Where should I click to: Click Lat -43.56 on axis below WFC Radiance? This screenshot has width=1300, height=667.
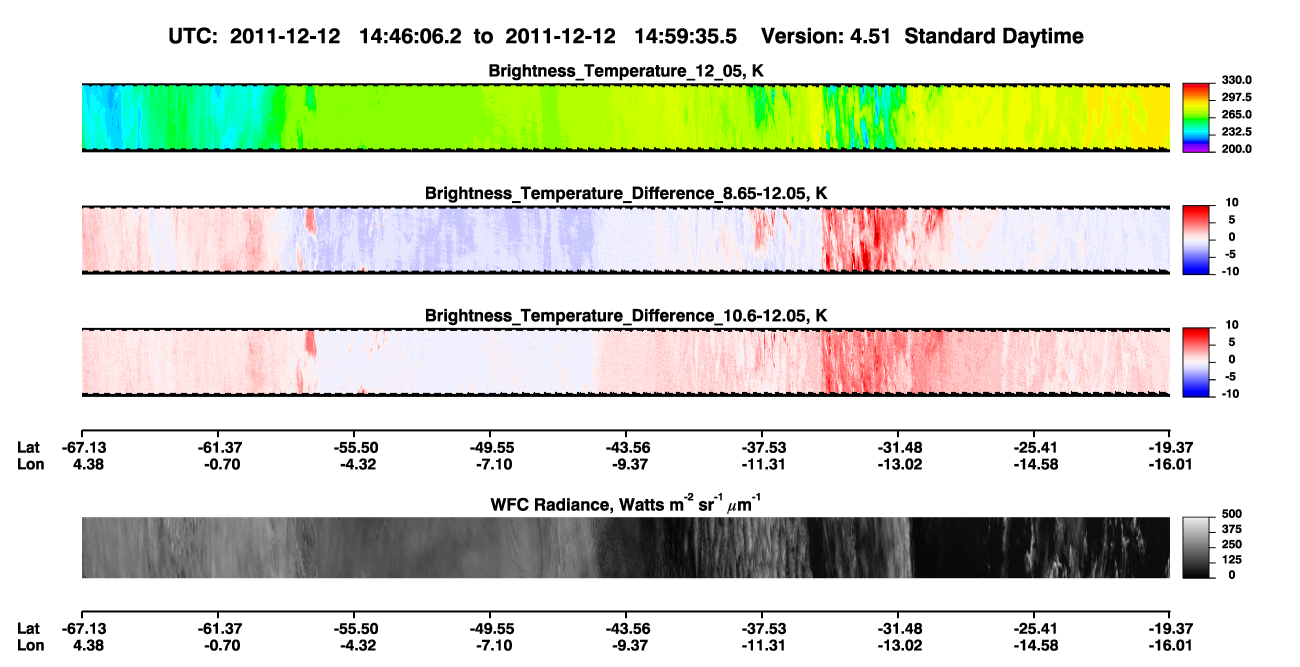coord(626,627)
